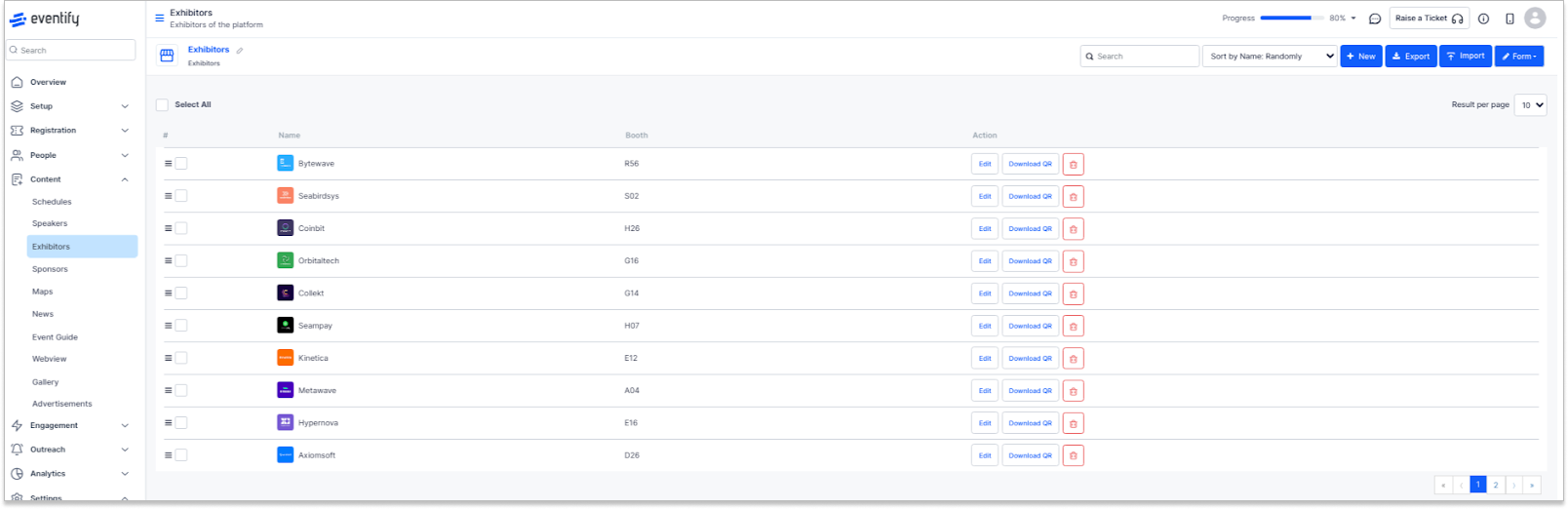Toggle the hamburger menu beside the Exhibitors title
Screen dimensions: 1568x509
click(x=160, y=18)
